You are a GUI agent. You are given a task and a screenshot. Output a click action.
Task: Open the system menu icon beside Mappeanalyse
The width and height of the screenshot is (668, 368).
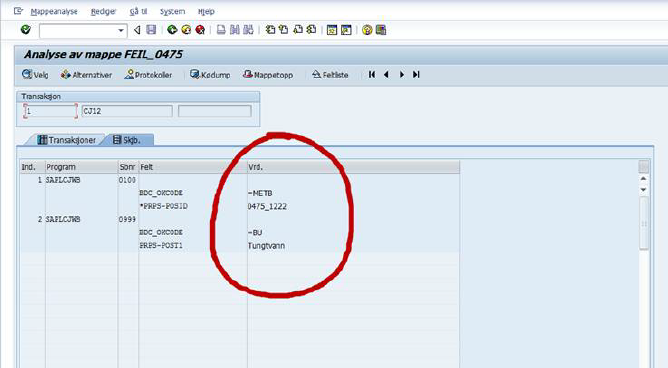(18, 11)
